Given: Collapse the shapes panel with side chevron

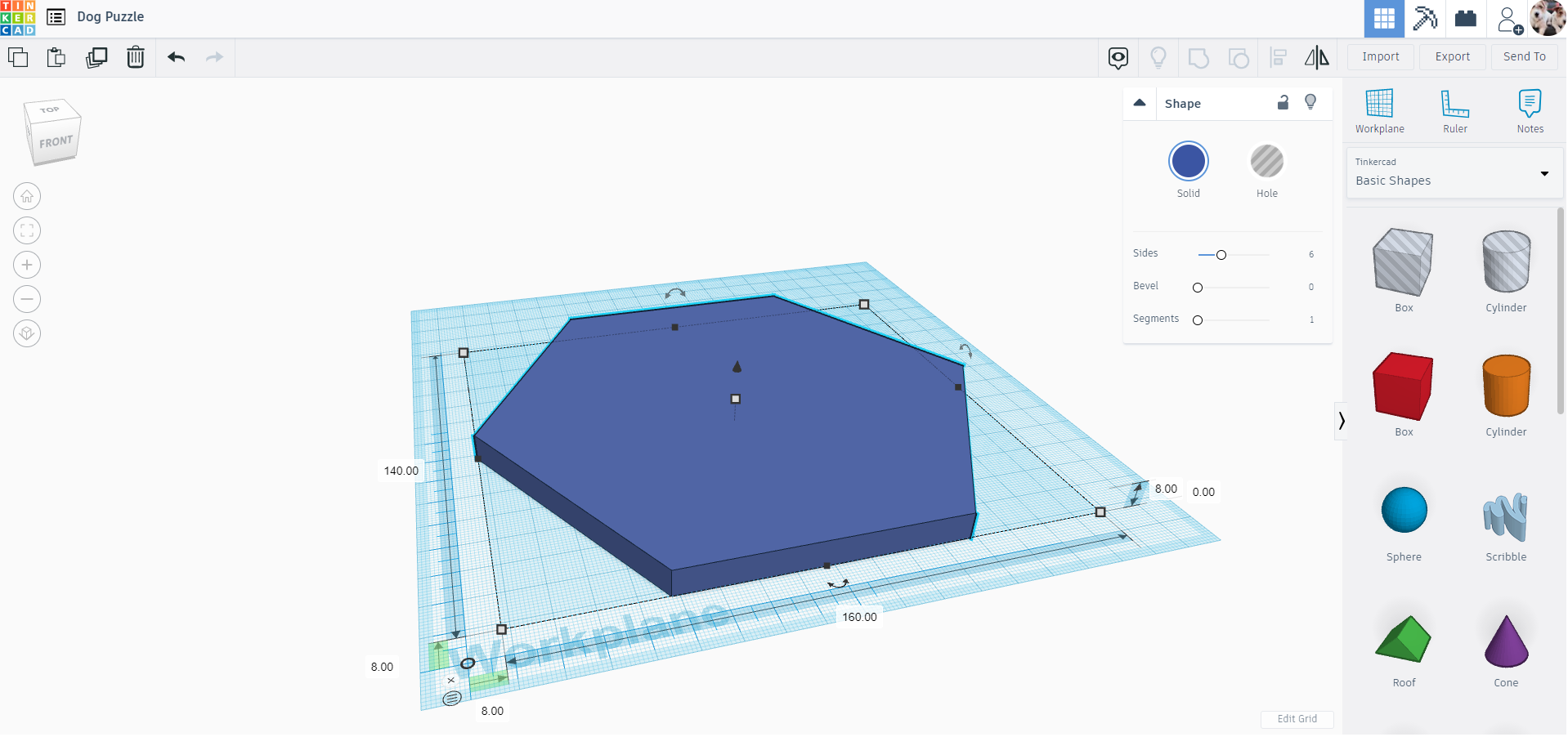Looking at the screenshot, I should 1342,422.
